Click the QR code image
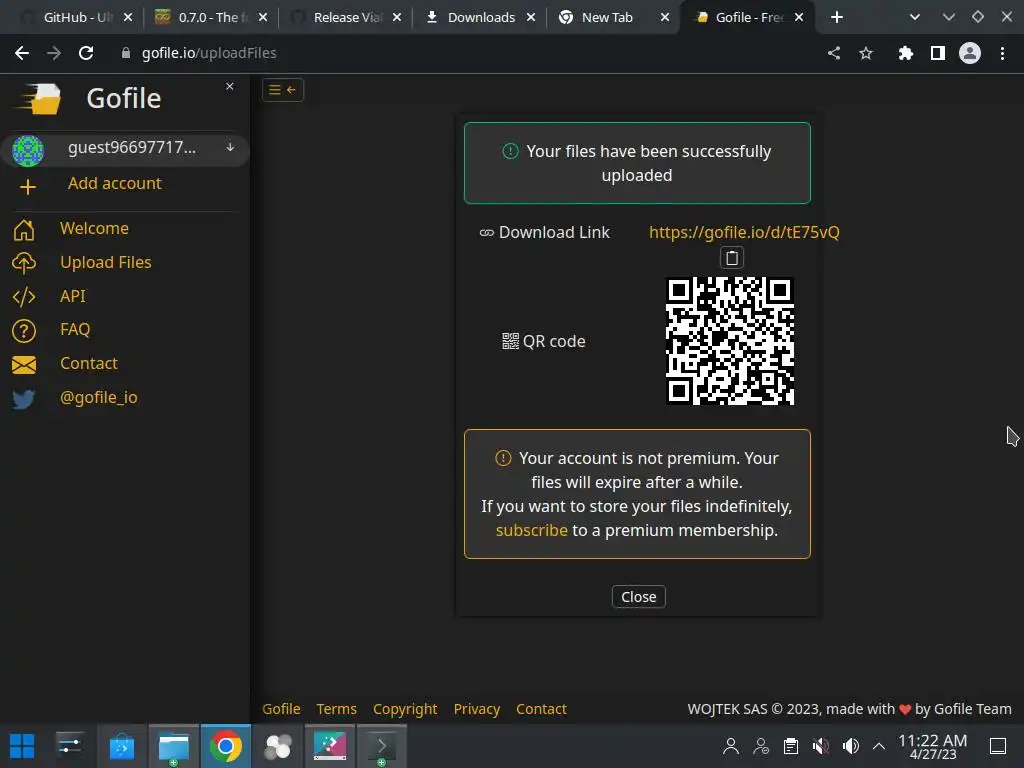This screenshot has width=1024, height=768. tap(730, 341)
